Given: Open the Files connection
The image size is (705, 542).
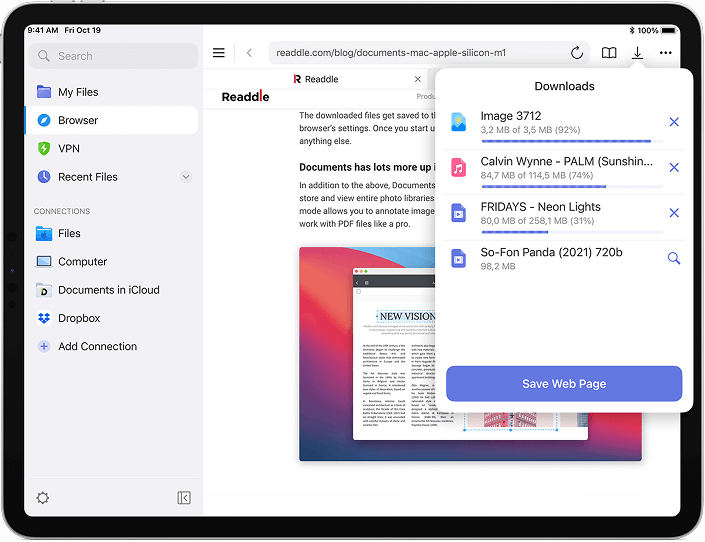Looking at the screenshot, I should click(112, 233).
